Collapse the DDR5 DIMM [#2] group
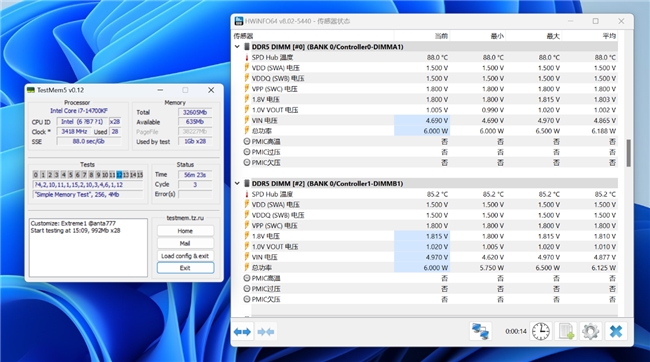 [237, 183]
